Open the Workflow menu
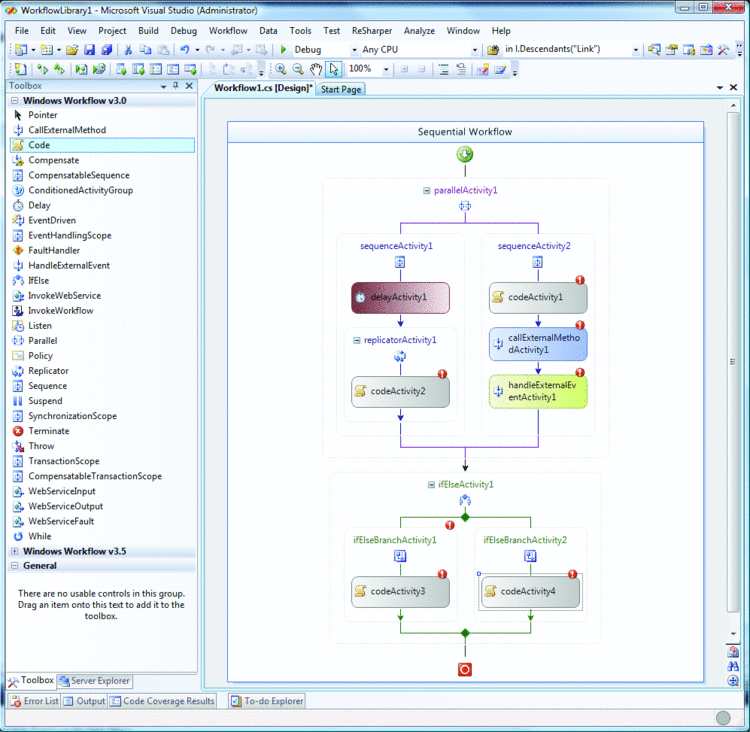Image resolution: width=750 pixels, height=732 pixels. coord(228,31)
